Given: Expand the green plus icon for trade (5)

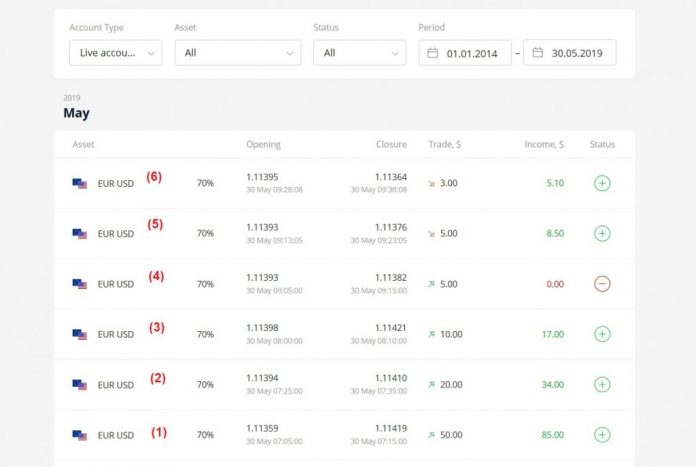Looking at the screenshot, I should 602,233.
